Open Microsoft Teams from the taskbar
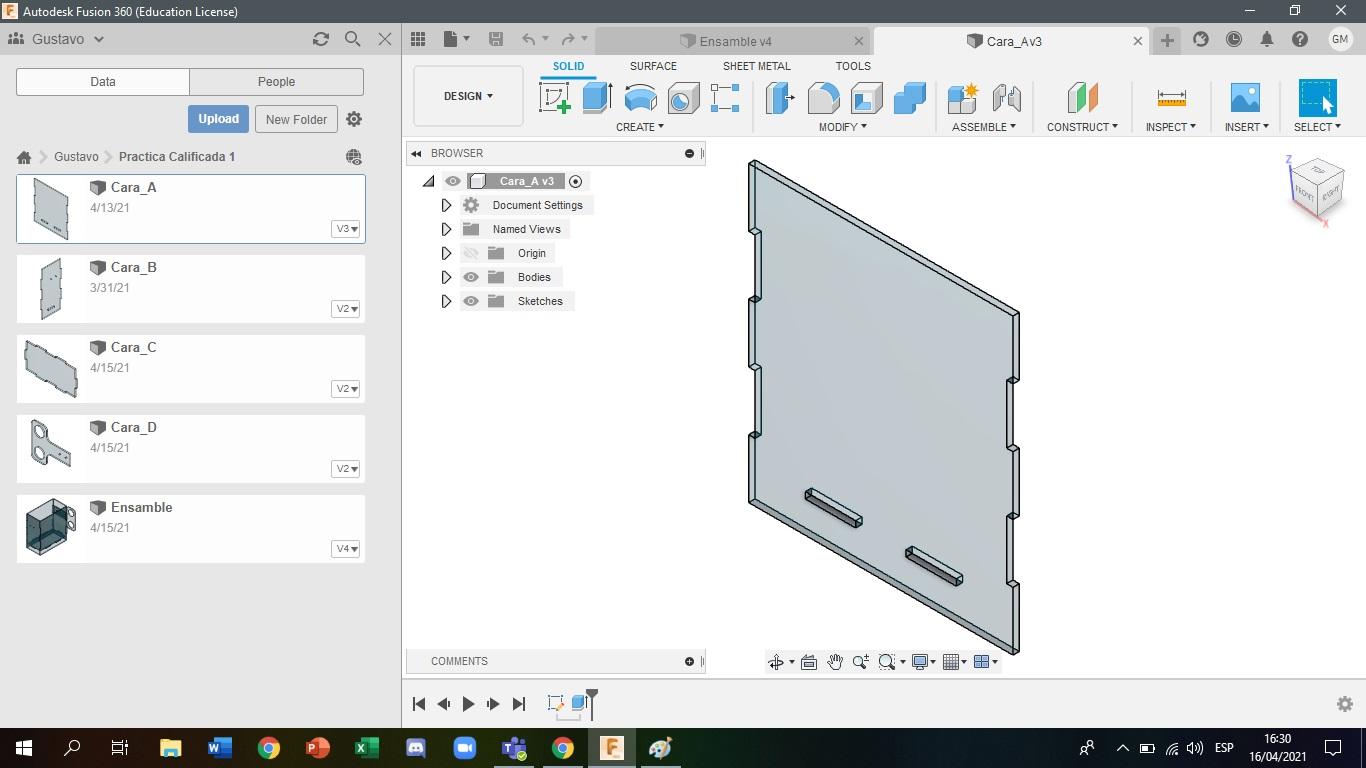The width and height of the screenshot is (1366, 768). 514,748
